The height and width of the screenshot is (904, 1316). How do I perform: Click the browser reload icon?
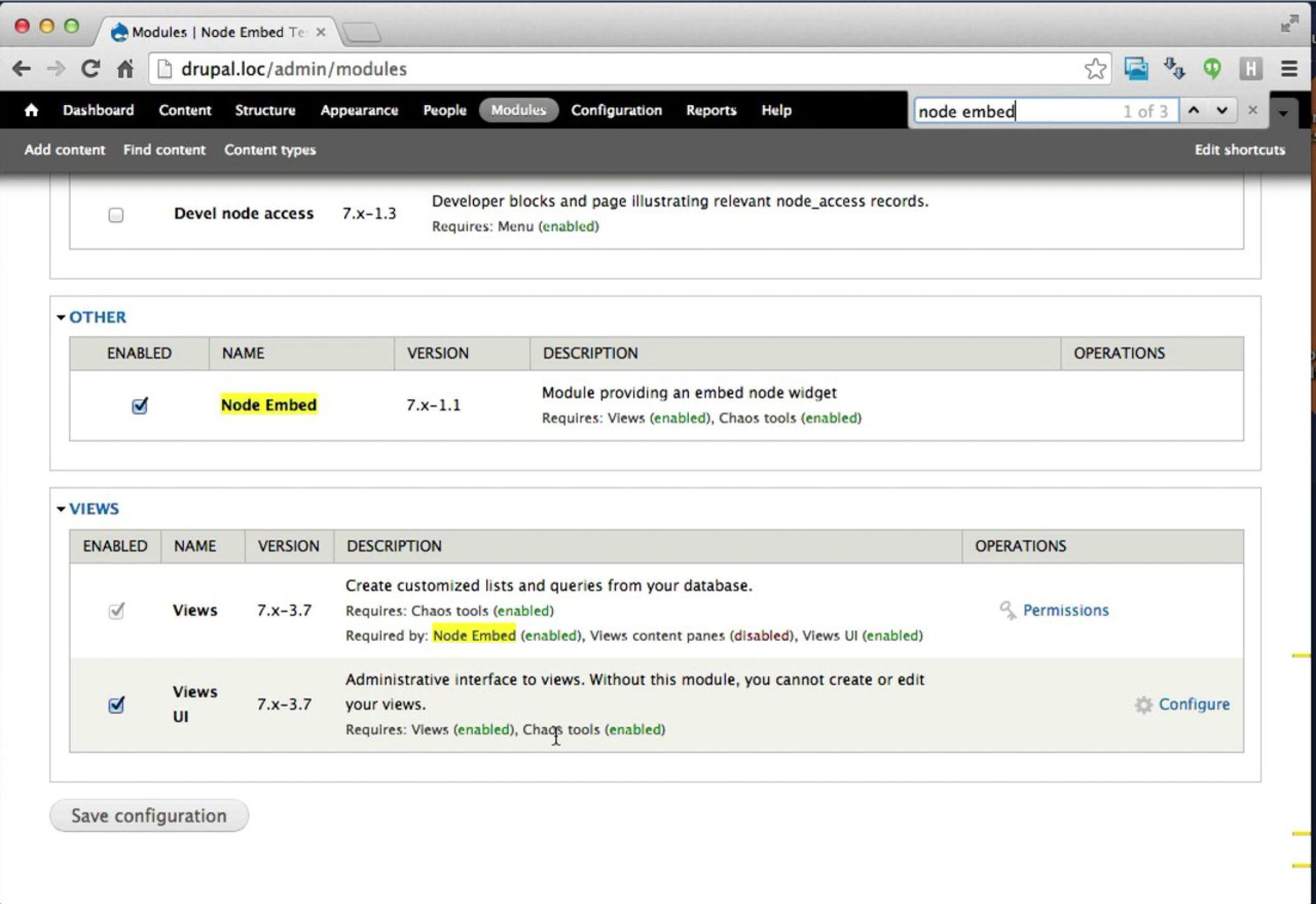[x=90, y=69]
